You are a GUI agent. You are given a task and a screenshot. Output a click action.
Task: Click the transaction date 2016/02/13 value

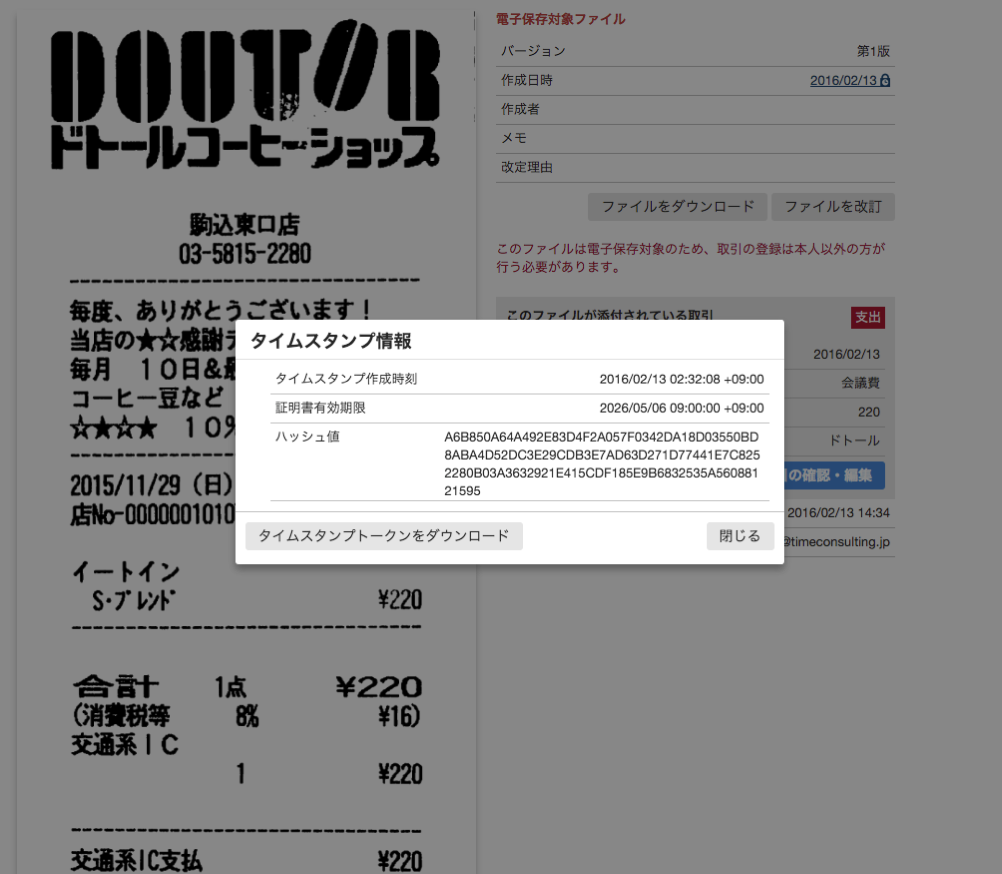coord(846,354)
